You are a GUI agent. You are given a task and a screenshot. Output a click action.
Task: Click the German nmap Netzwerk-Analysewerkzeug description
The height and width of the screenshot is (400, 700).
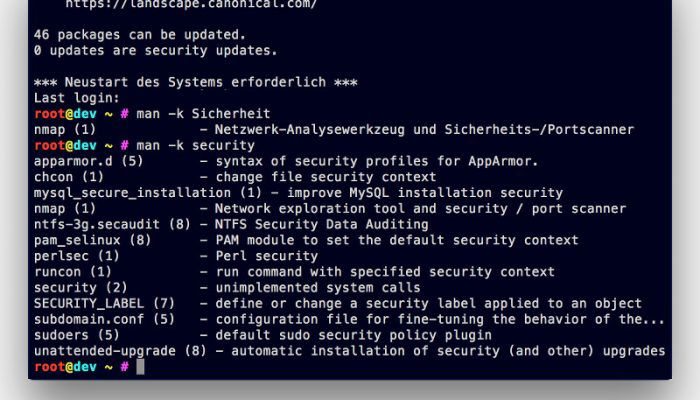coord(424,129)
